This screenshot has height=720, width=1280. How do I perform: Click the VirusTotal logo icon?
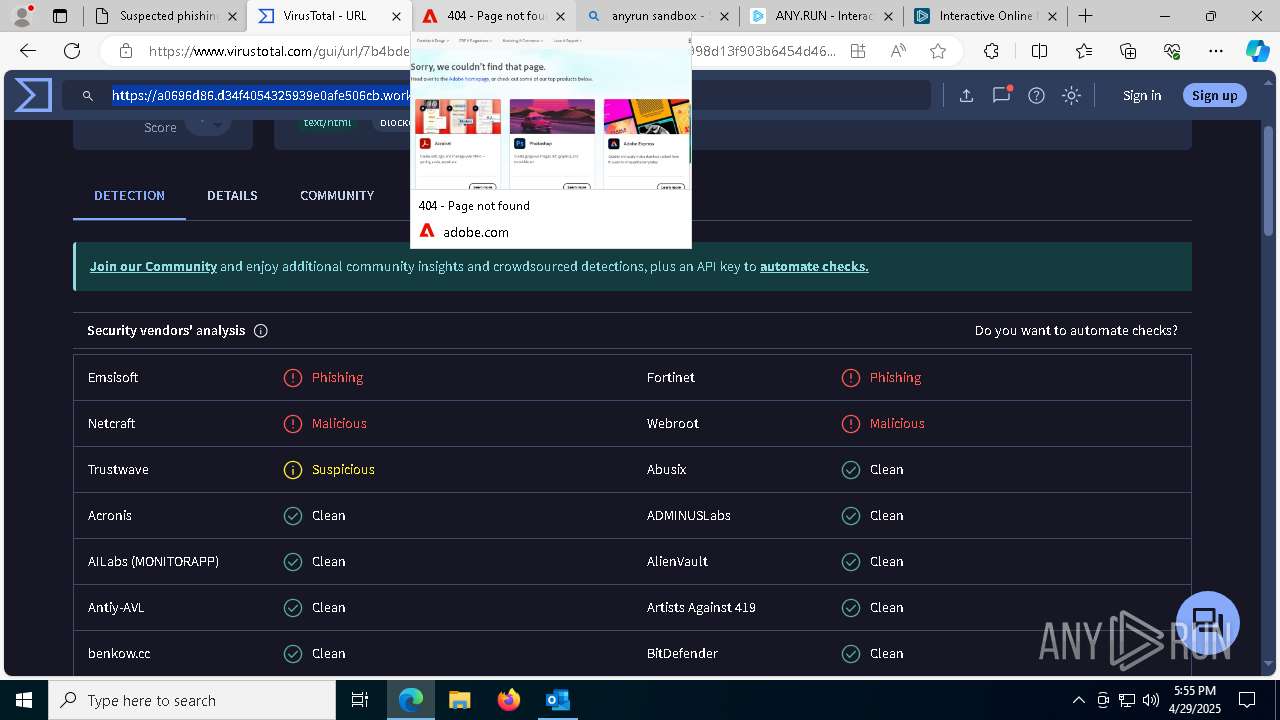point(32,95)
